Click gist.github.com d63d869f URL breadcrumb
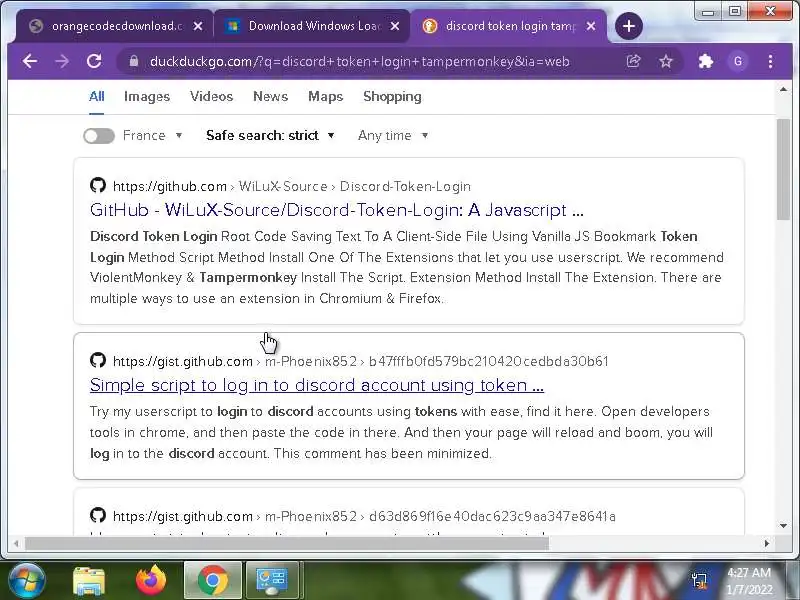The width and height of the screenshot is (800, 600). point(364,516)
